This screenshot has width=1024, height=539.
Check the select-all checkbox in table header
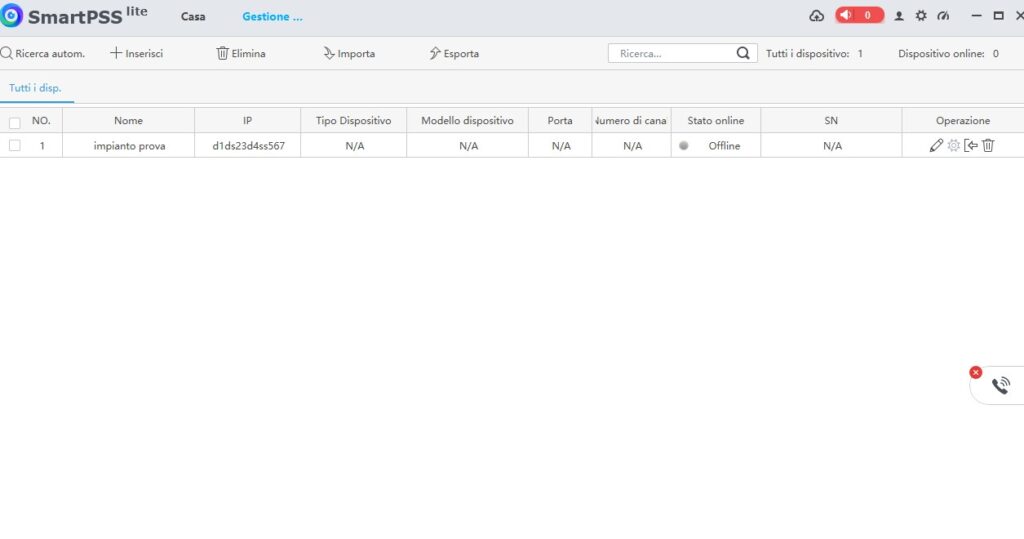coord(14,122)
